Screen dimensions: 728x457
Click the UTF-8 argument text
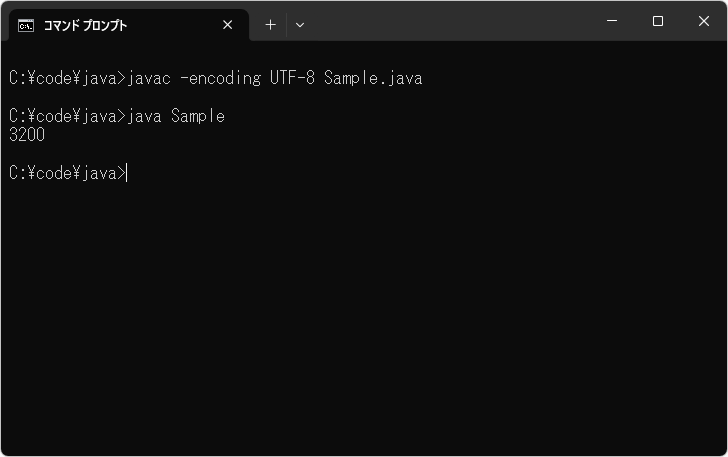pyautogui.click(x=291, y=78)
